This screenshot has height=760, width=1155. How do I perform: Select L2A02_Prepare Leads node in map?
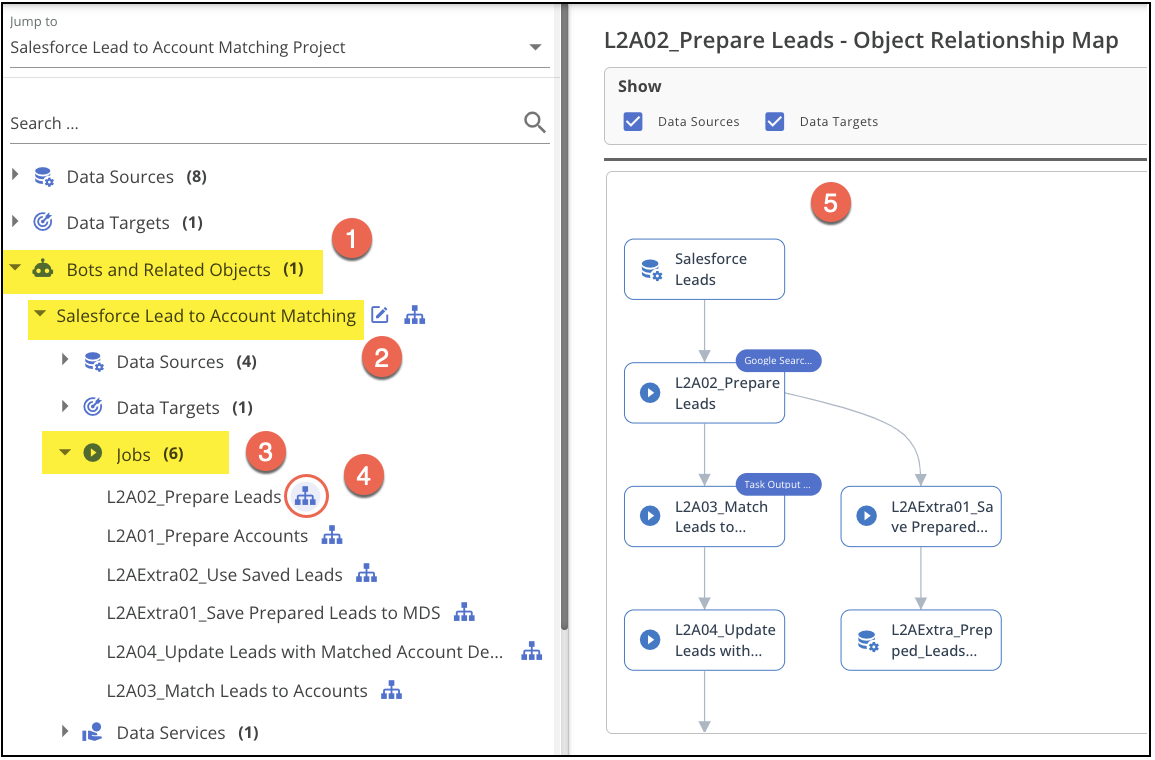[704, 393]
